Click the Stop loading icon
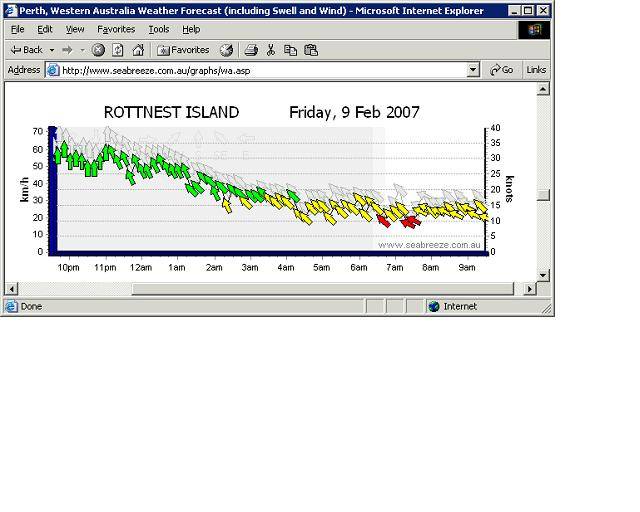 [x=98, y=50]
